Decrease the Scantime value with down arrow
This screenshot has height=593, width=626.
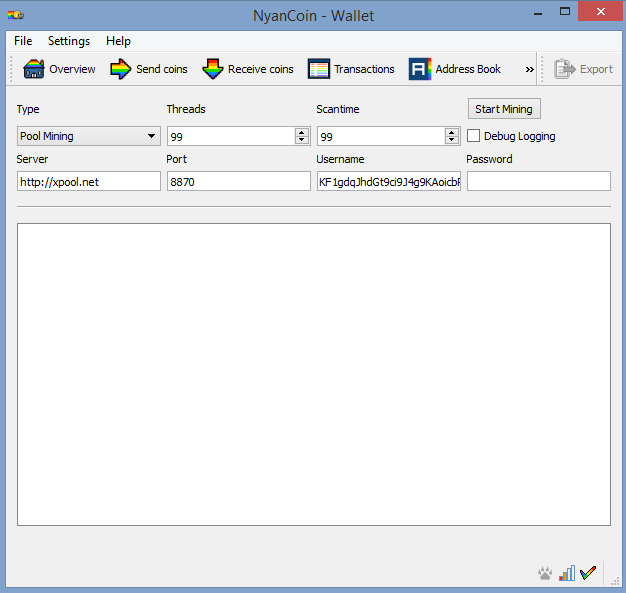[x=452, y=140]
